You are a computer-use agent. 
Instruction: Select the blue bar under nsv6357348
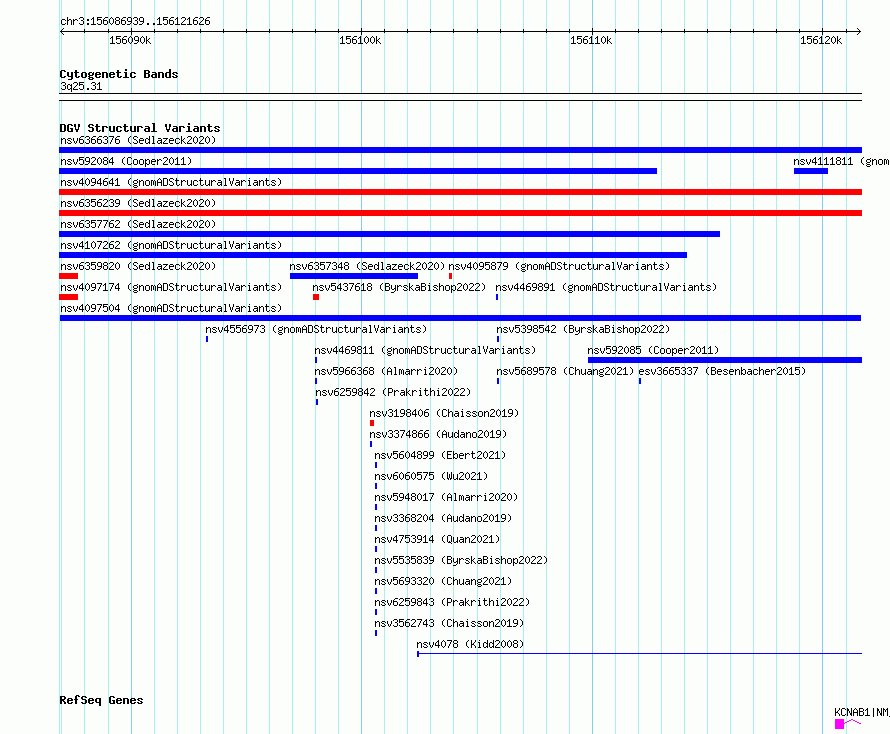point(354,276)
